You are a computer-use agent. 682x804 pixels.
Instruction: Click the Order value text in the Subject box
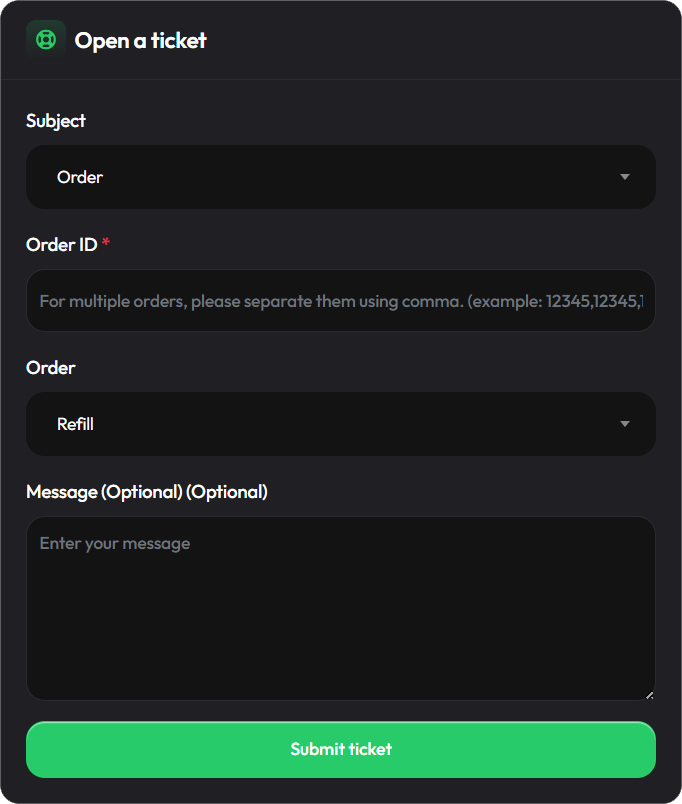(80, 177)
